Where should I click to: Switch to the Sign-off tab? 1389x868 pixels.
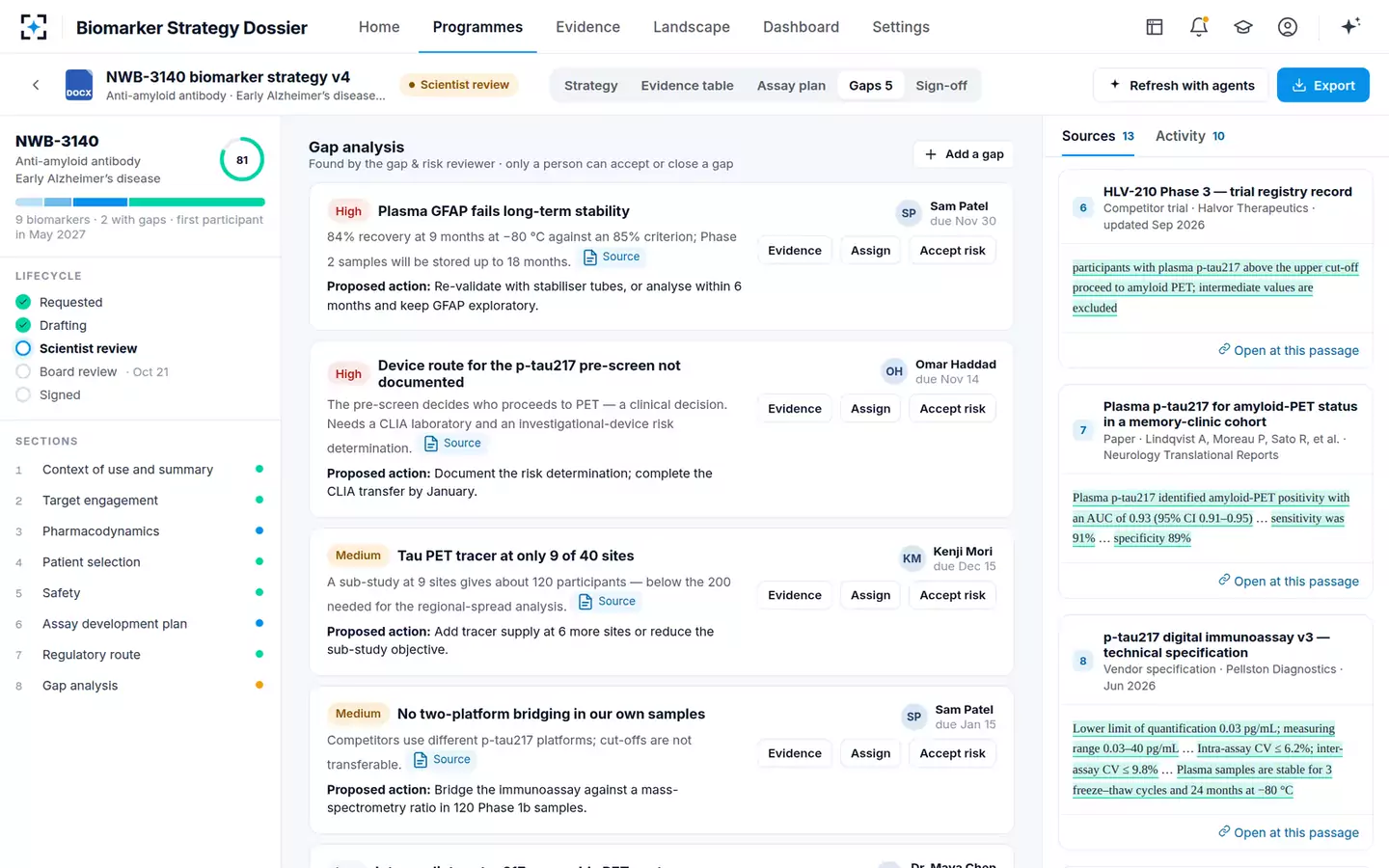coord(941,86)
